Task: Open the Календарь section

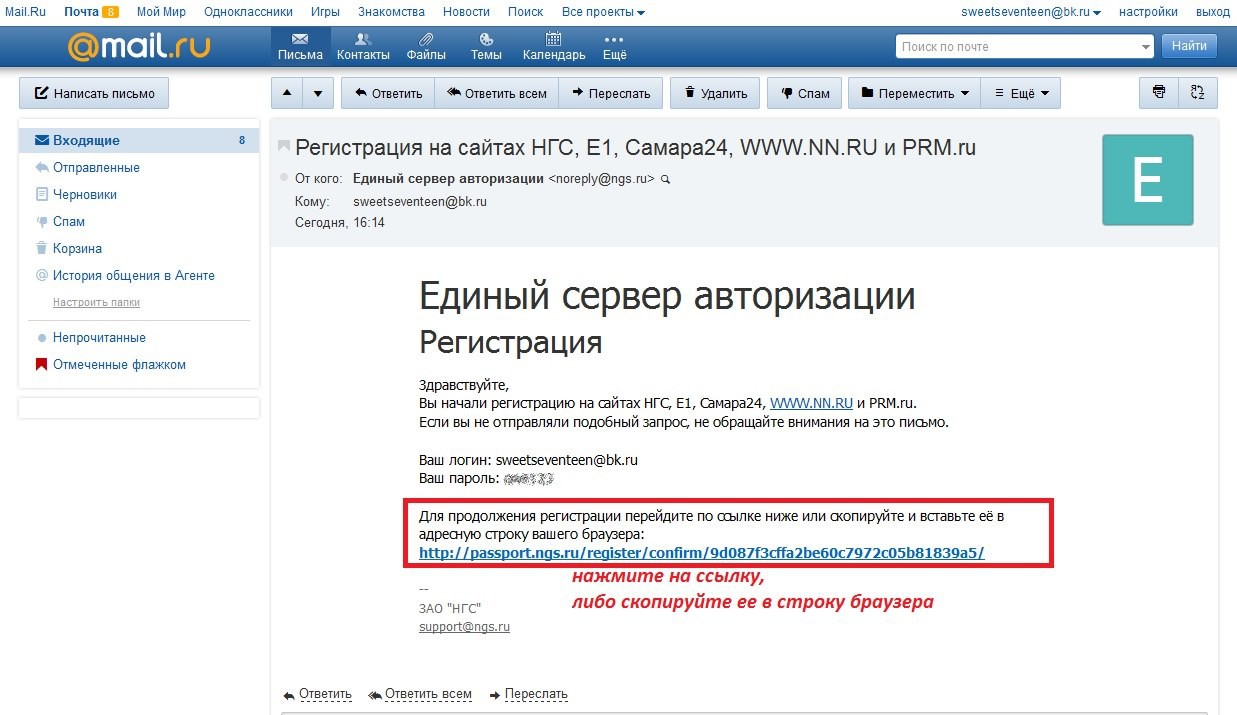Action: 554,46
